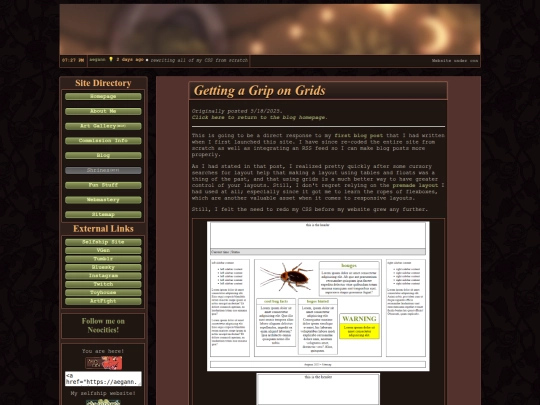
Task: Click the blurred header banner image
Action: pyautogui.click(x=270, y=29)
